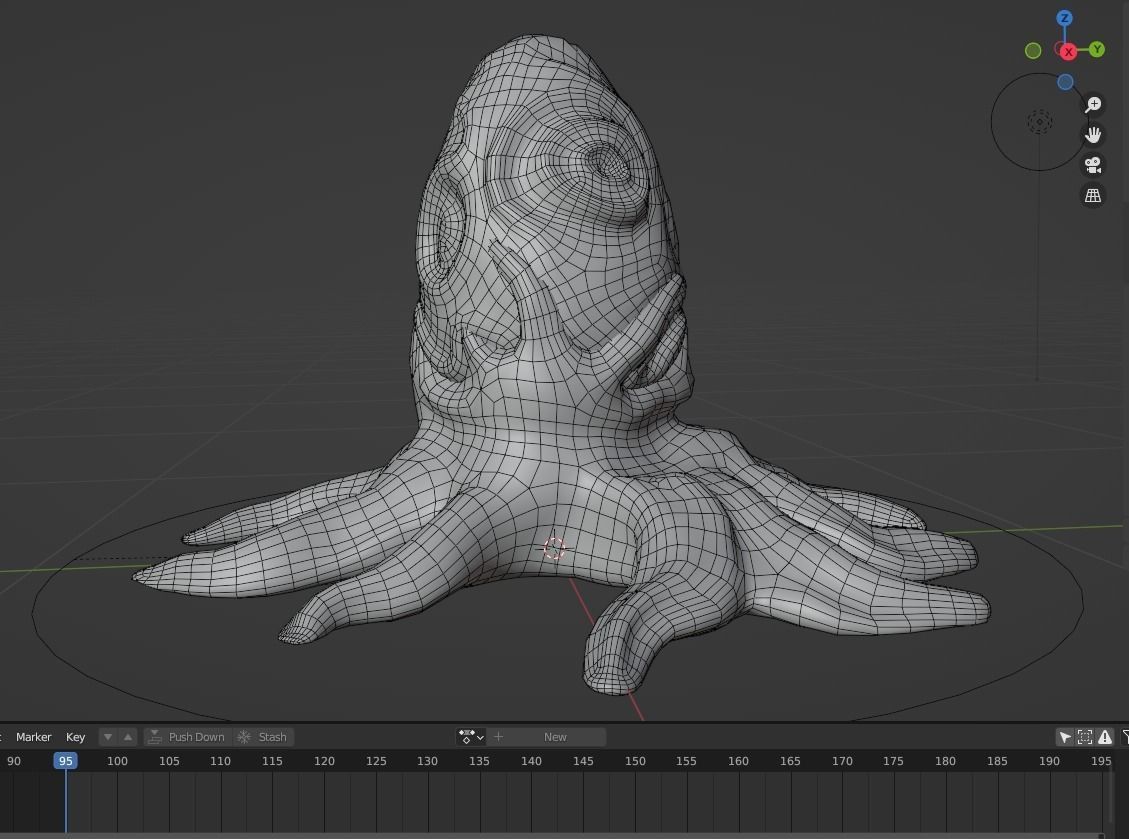Click the unlabeled green negative Y axis dot
Screen dimensions: 1129x839
click(x=1033, y=50)
